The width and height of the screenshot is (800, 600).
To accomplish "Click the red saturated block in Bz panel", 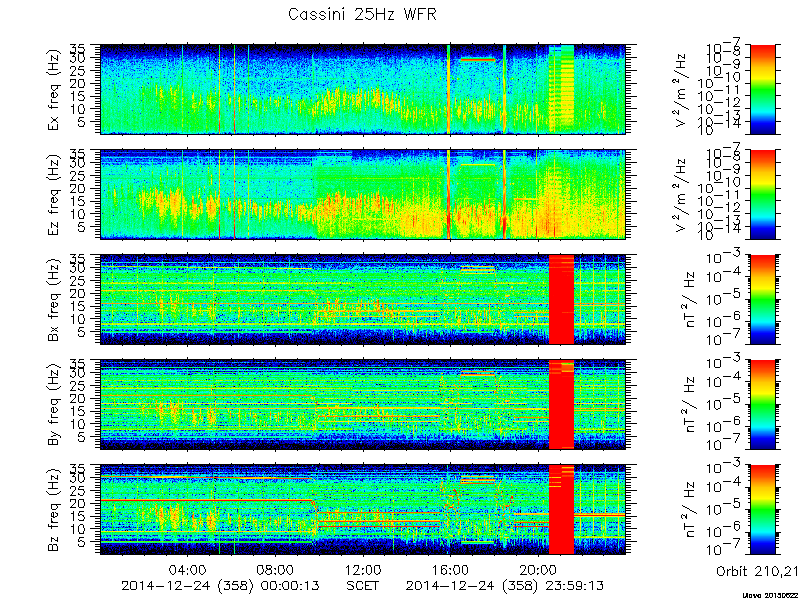I will [x=561, y=510].
